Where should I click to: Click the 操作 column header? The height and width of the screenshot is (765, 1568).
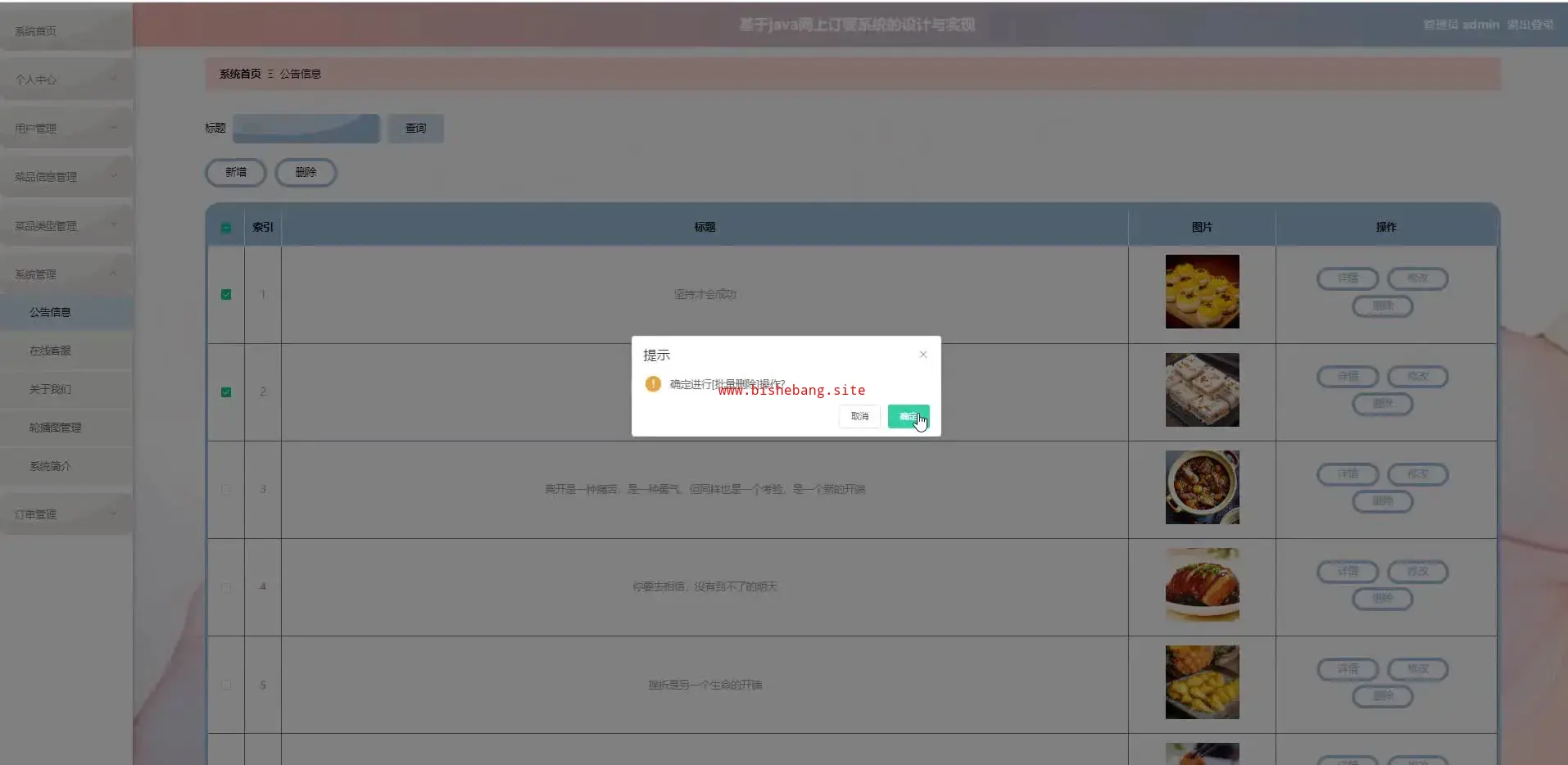tap(1386, 227)
